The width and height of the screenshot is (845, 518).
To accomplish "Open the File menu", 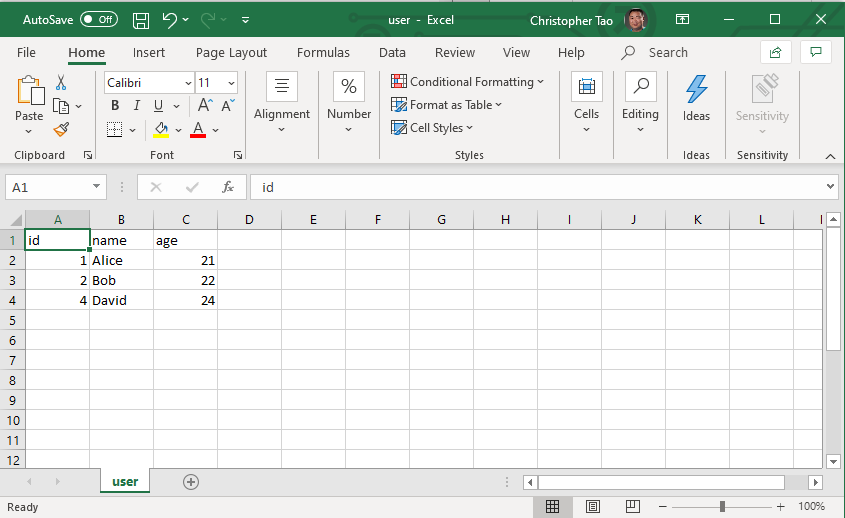I will 26,52.
